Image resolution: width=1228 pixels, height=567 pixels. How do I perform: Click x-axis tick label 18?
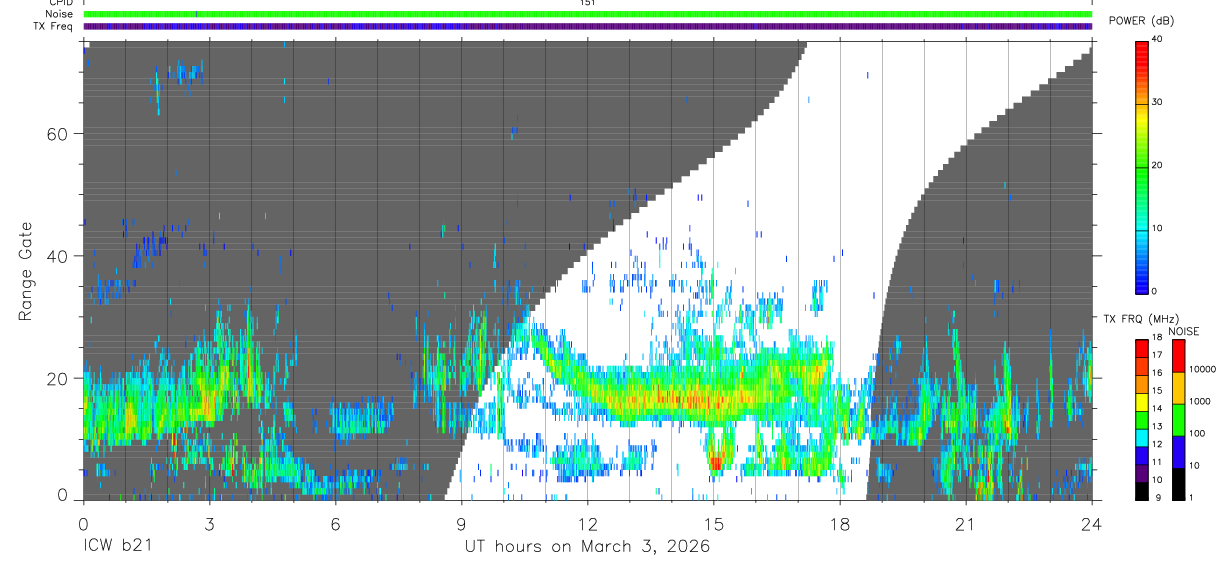click(x=839, y=524)
